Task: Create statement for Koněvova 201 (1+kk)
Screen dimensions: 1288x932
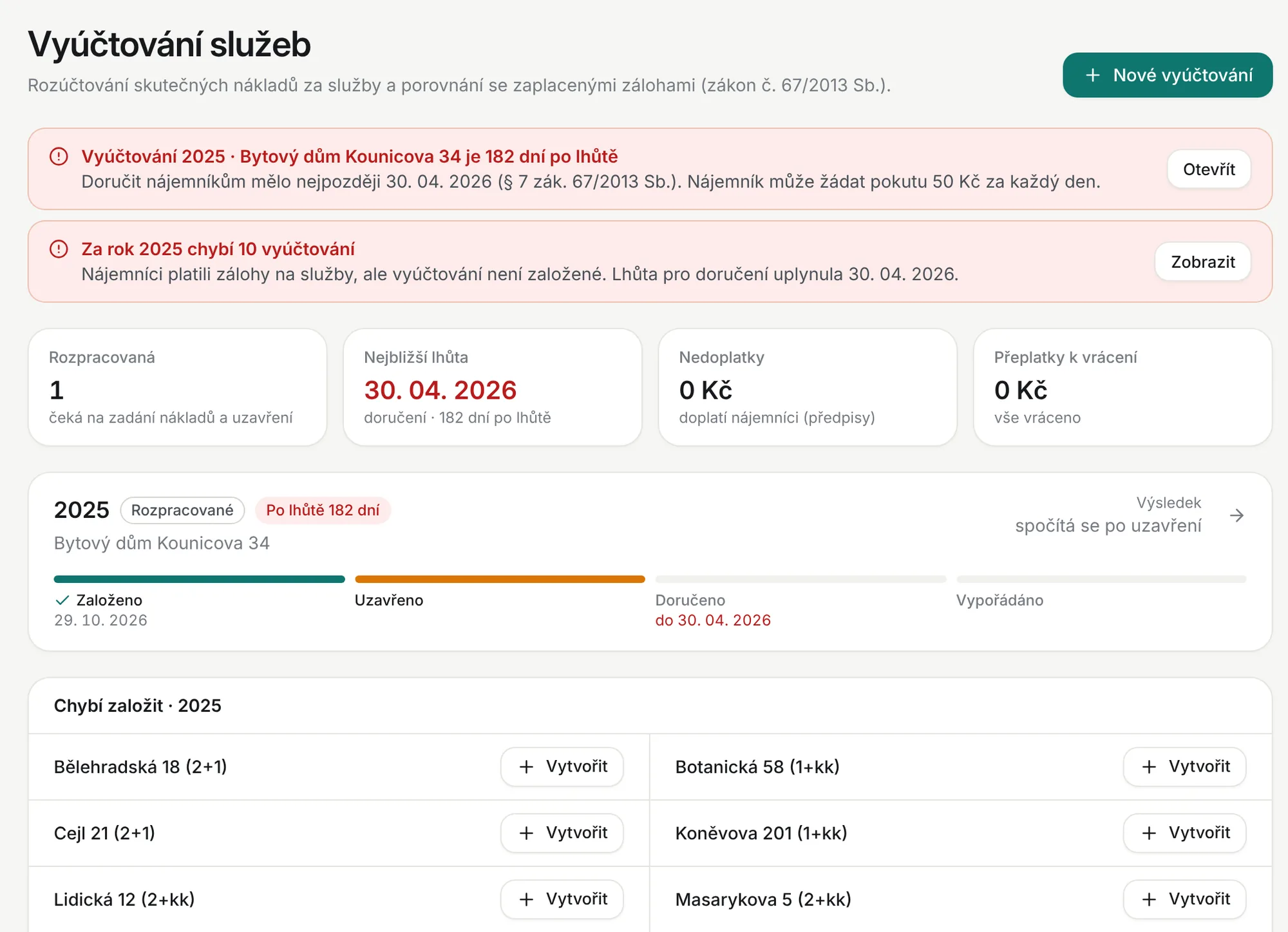Action: pyautogui.click(x=1184, y=833)
